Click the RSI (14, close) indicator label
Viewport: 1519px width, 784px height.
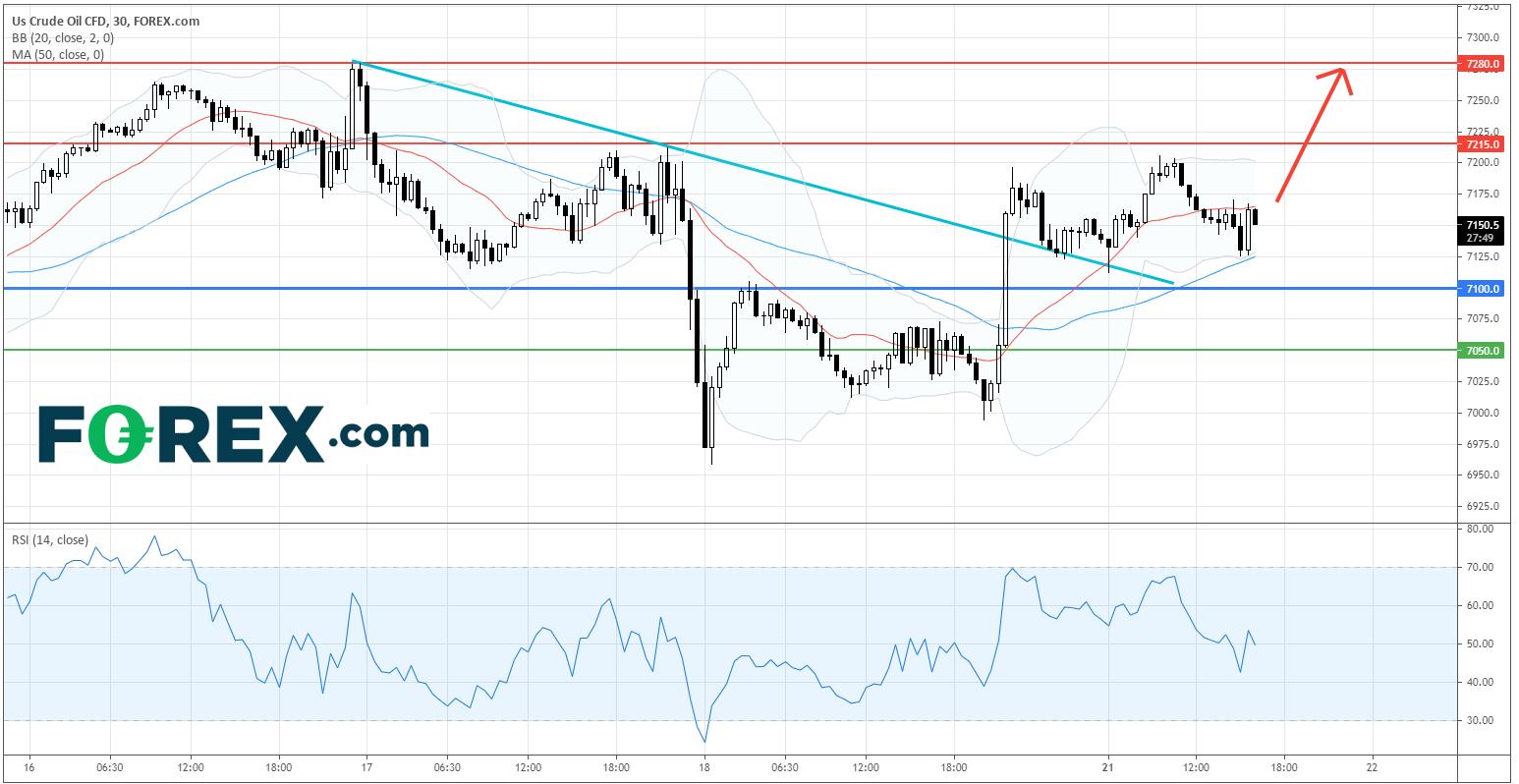click(49, 538)
